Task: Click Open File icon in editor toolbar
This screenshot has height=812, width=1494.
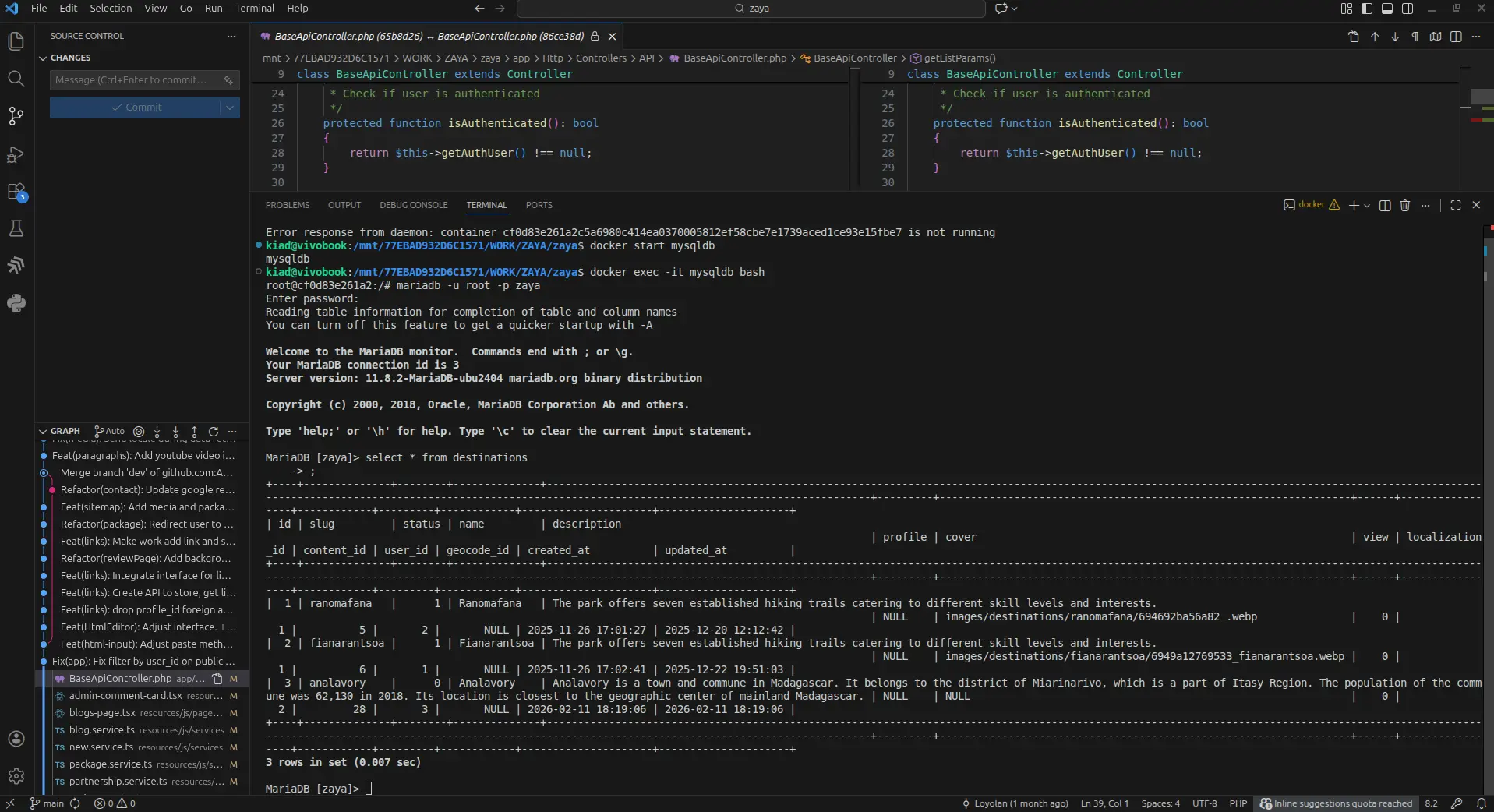Action: (1353, 37)
